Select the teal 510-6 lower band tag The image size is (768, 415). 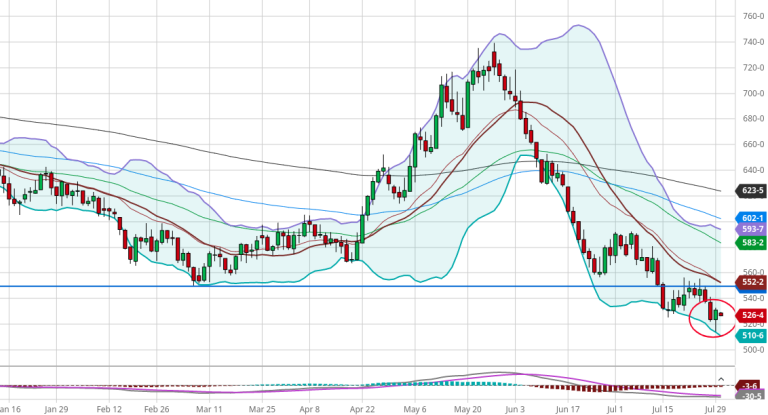(751, 336)
